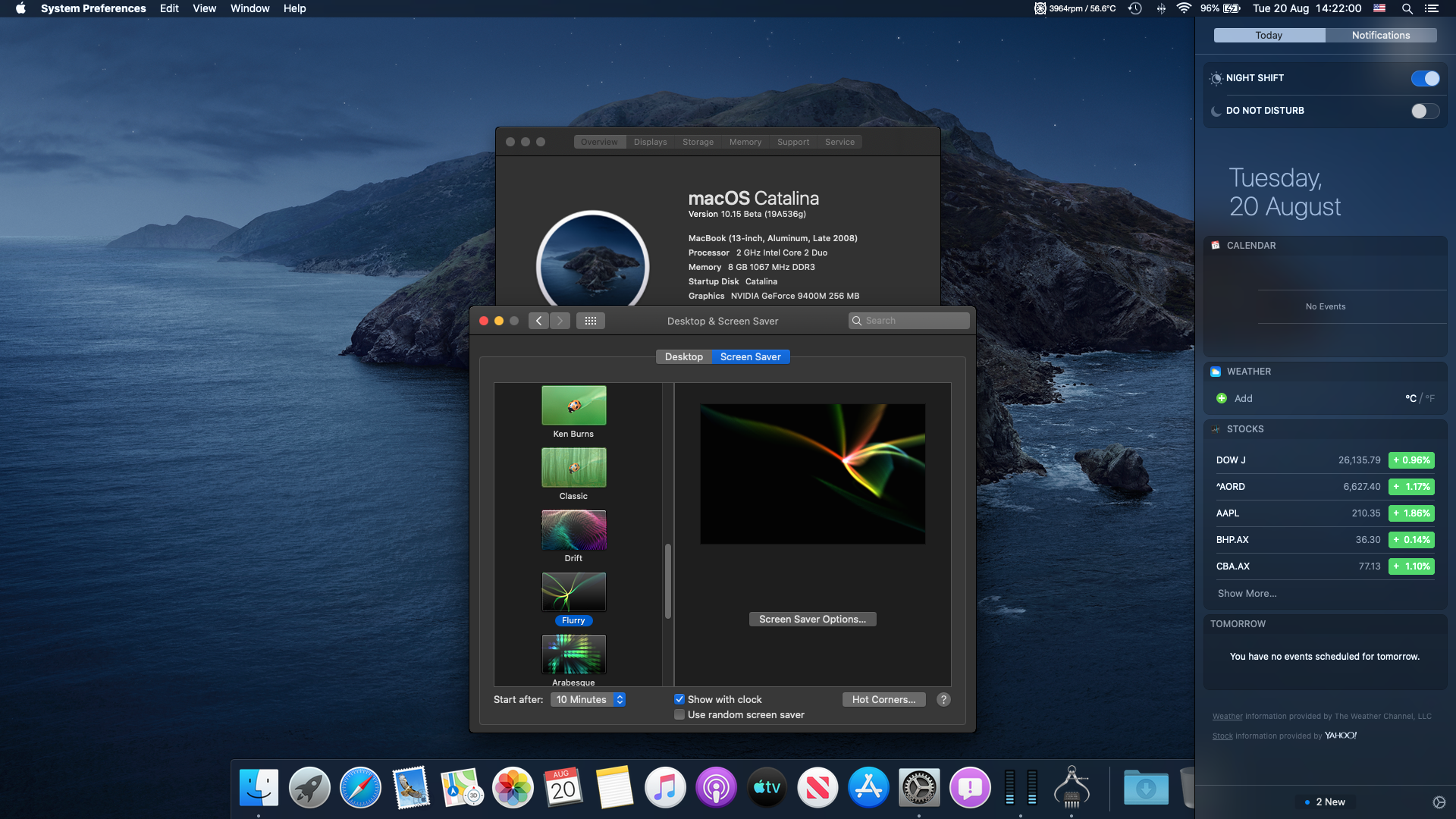Viewport: 1456px width, 819px height.
Task: Click the show all preferences grid icon
Action: (590, 321)
